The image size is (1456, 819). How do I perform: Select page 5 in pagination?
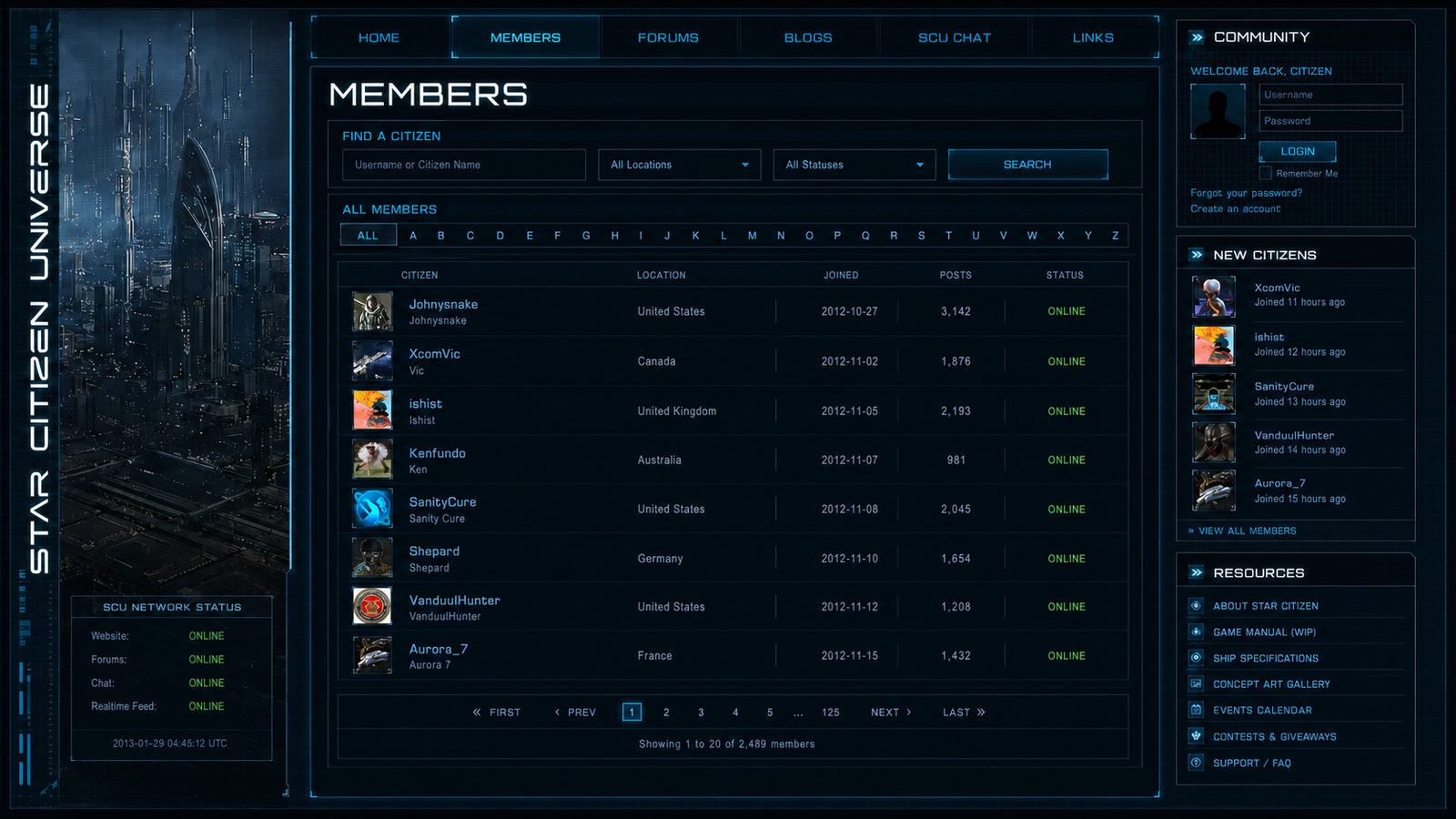[x=770, y=713]
